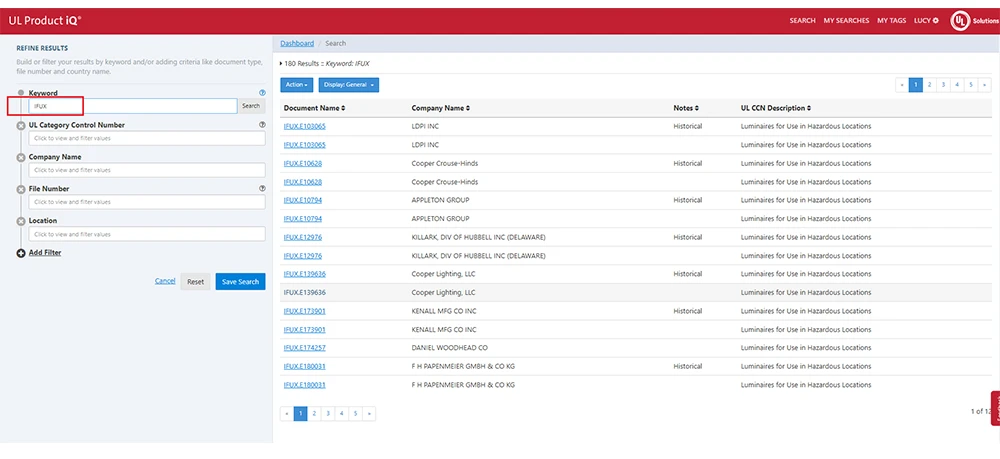This screenshot has width=1000, height=459.
Task: Sort by Document Name column
Action: click(x=314, y=108)
